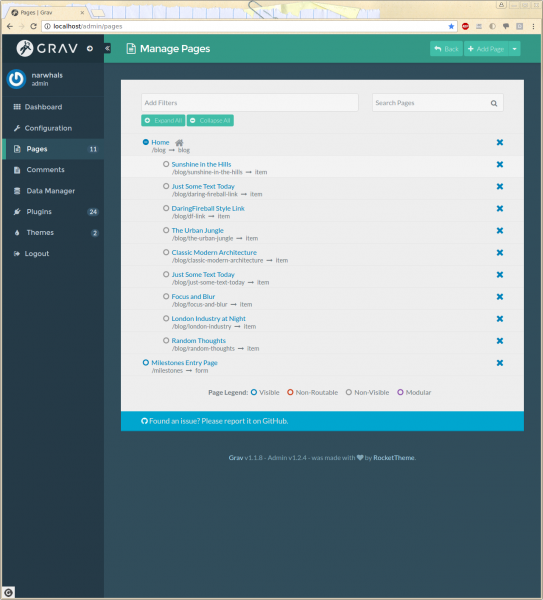Click the Milestones Entry Page status circle
The image size is (543, 600).
[x=145, y=362]
